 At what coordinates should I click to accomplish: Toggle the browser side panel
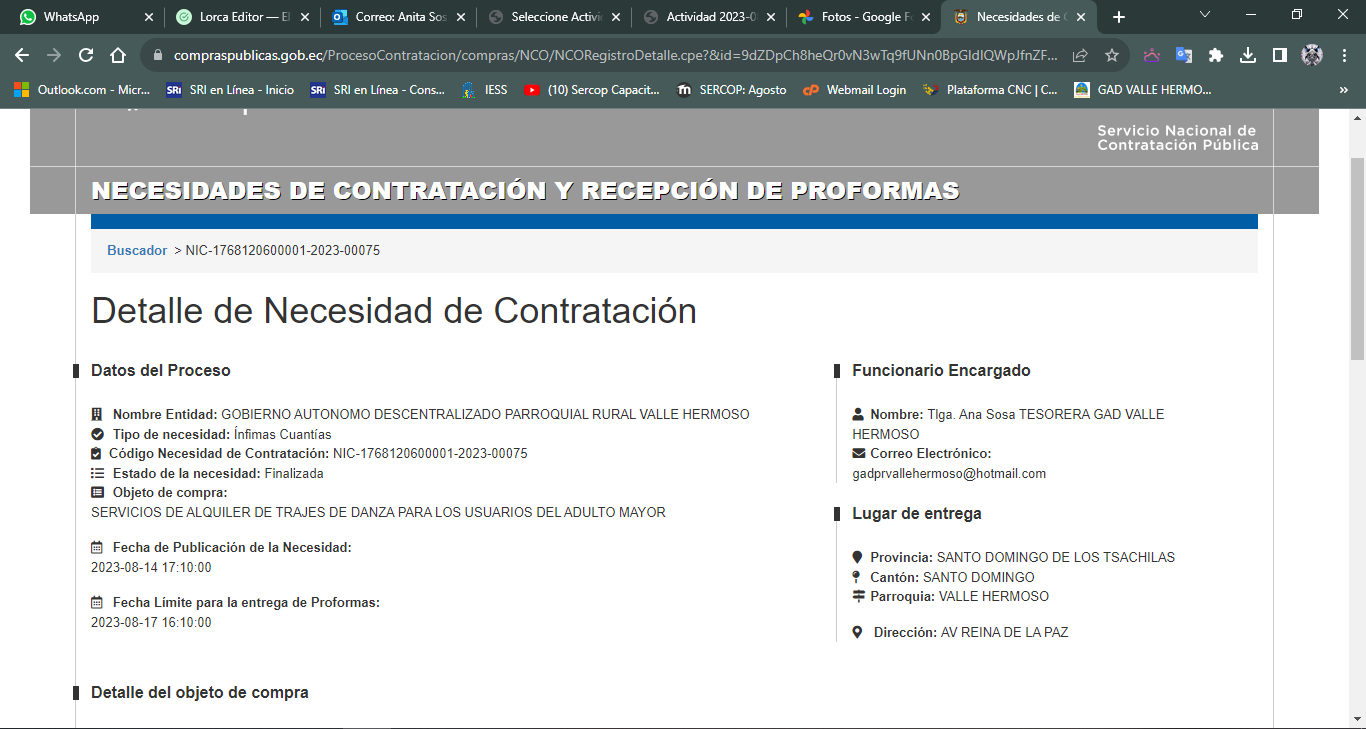[x=1279, y=56]
